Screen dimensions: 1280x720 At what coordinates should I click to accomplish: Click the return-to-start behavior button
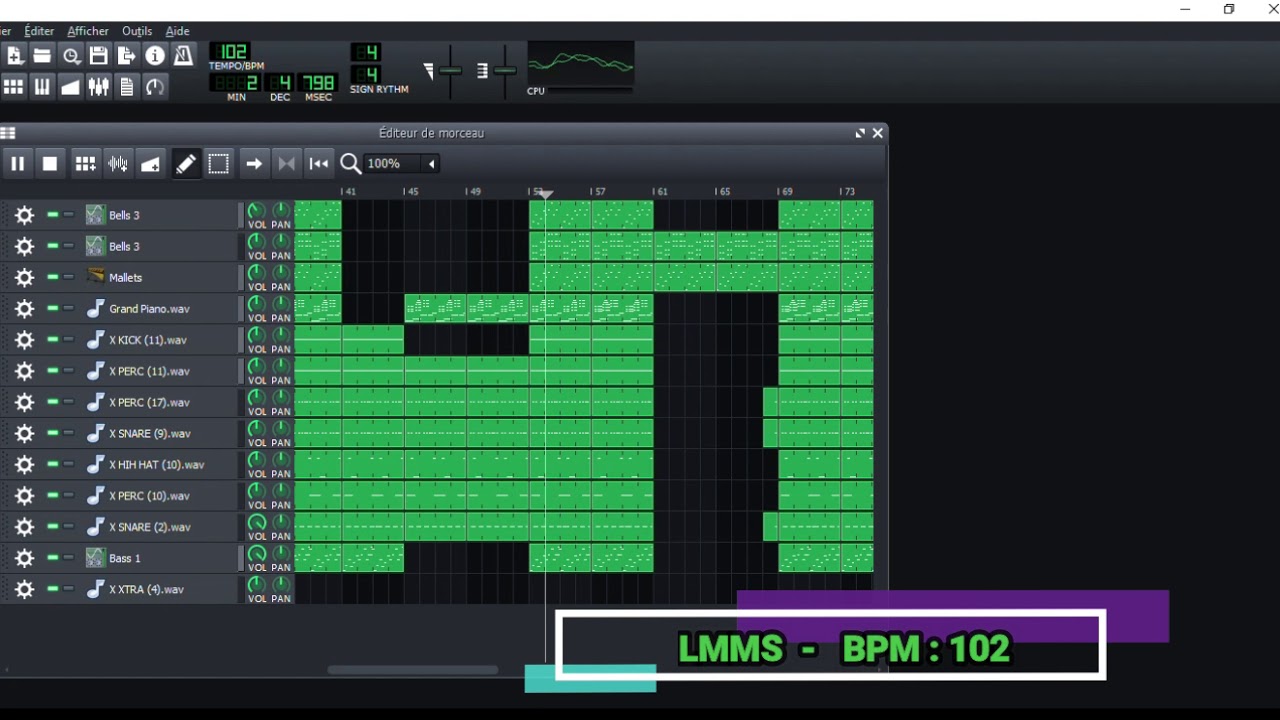319,164
